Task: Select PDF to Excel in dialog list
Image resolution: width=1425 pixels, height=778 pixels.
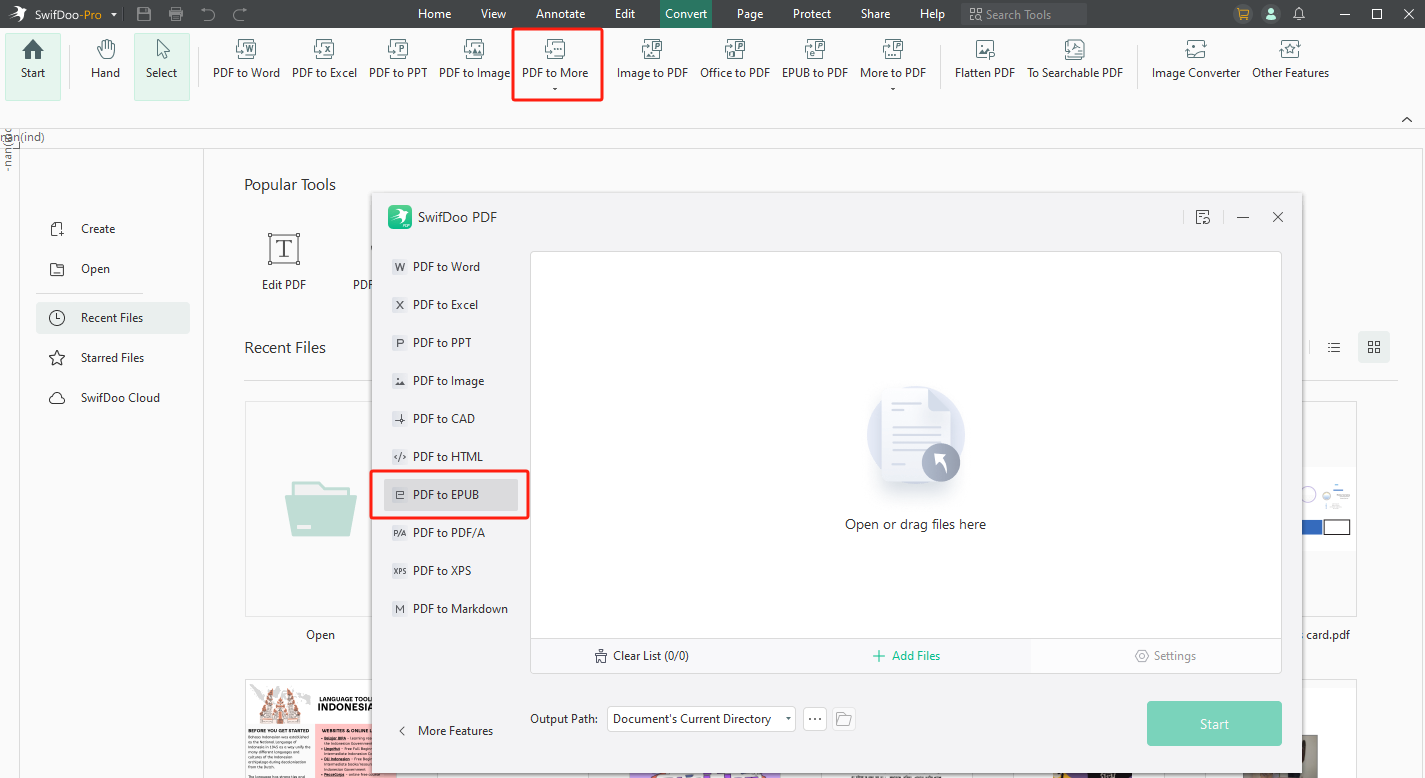Action: click(447, 305)
